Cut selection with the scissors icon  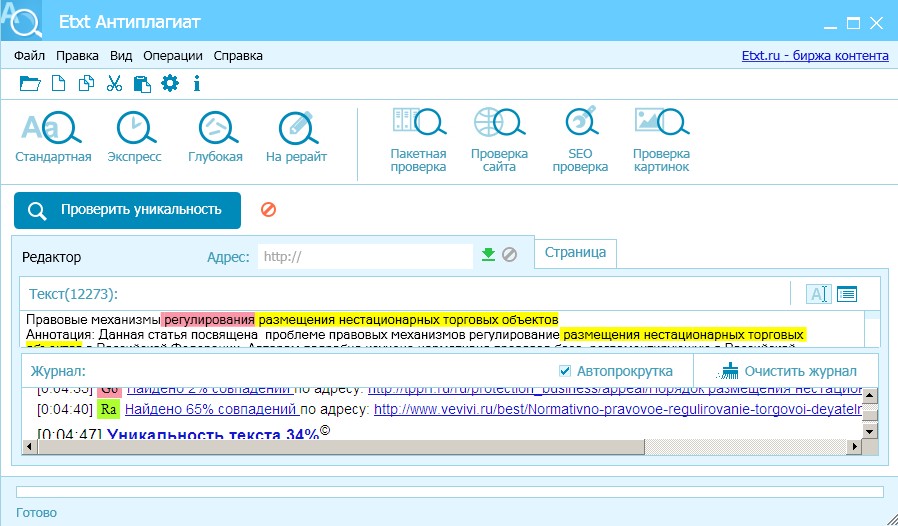115,84
